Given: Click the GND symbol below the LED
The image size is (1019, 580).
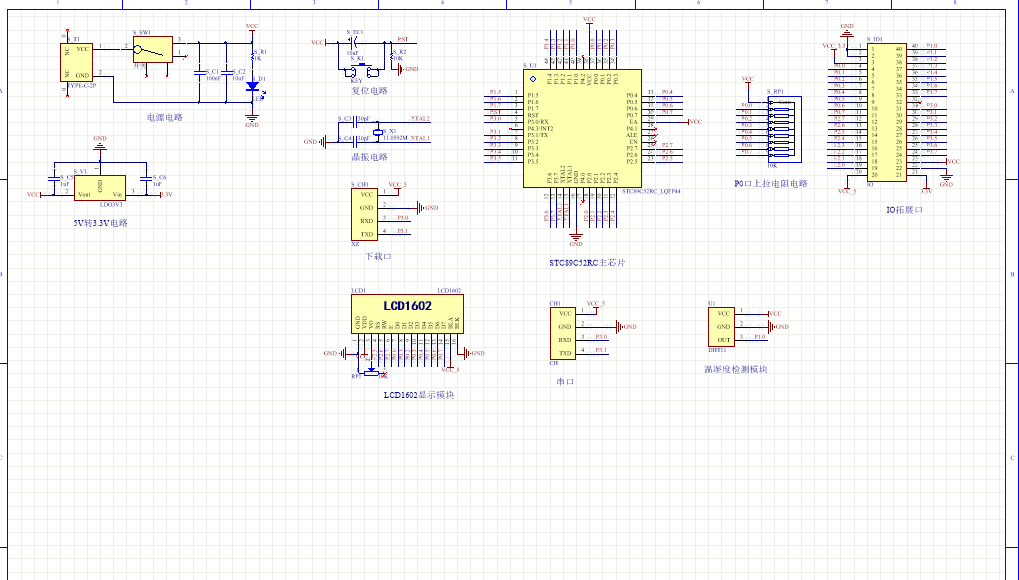Looking at the screenshot, I should pos(252,120).
